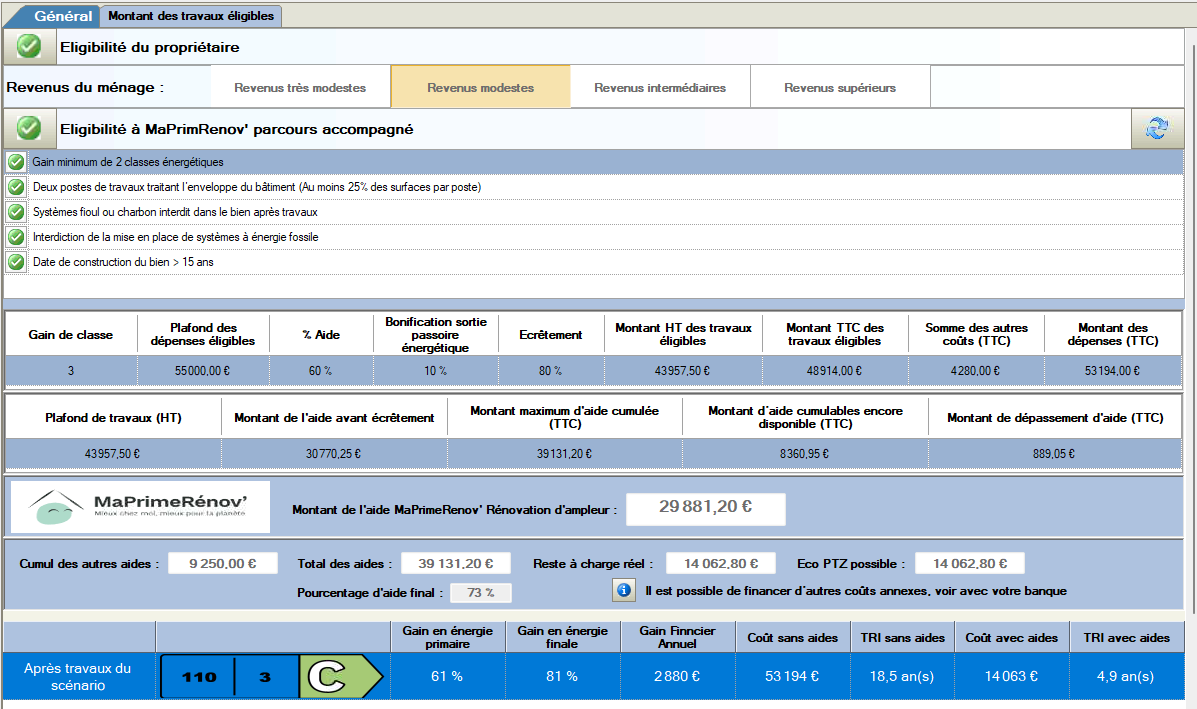Click green check beside Eligibilité à MaPrimRenov'

30,128
